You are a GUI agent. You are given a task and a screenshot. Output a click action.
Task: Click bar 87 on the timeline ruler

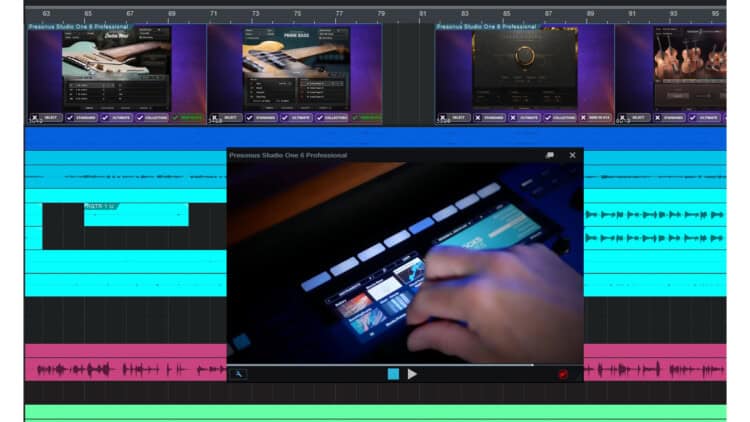[x=548, y=13]
